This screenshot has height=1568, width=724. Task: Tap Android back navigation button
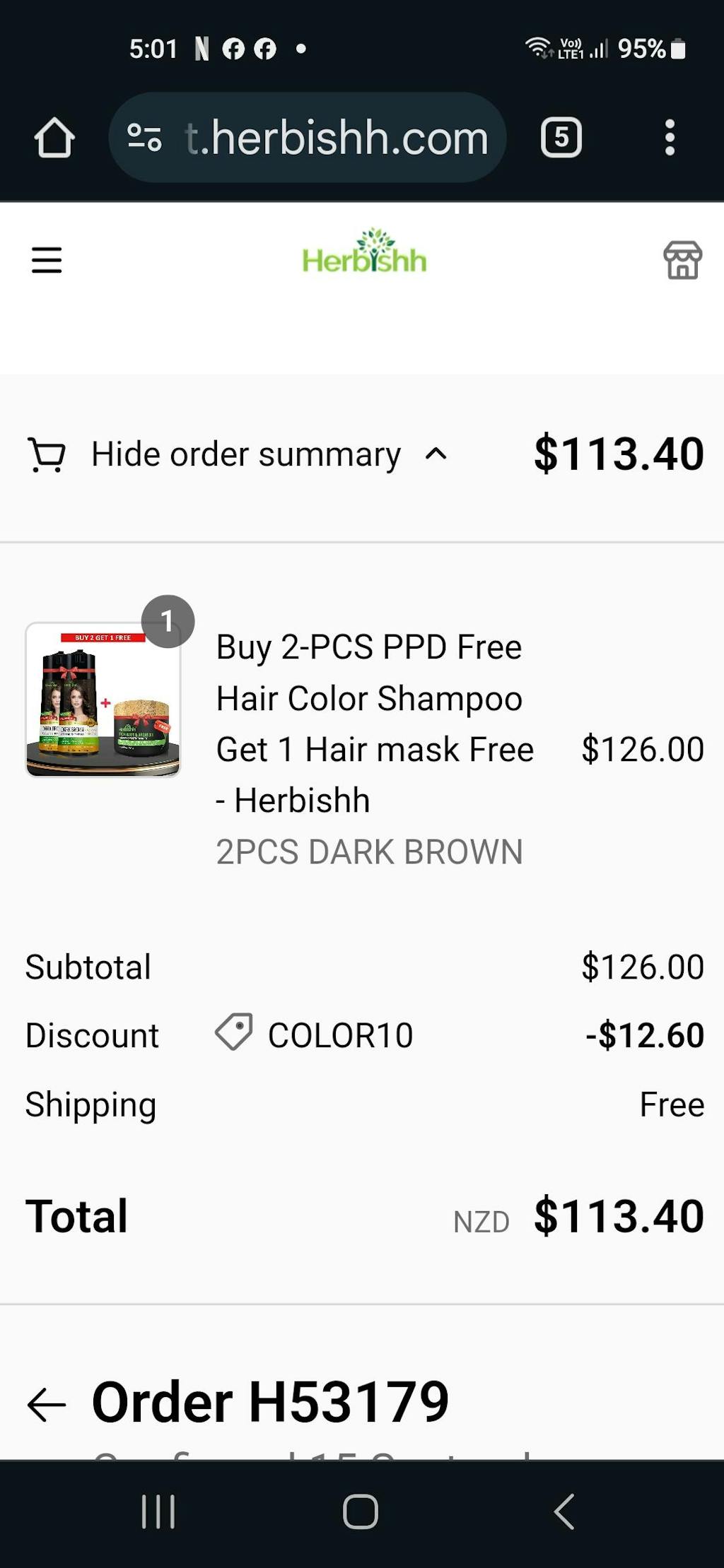564,1512
